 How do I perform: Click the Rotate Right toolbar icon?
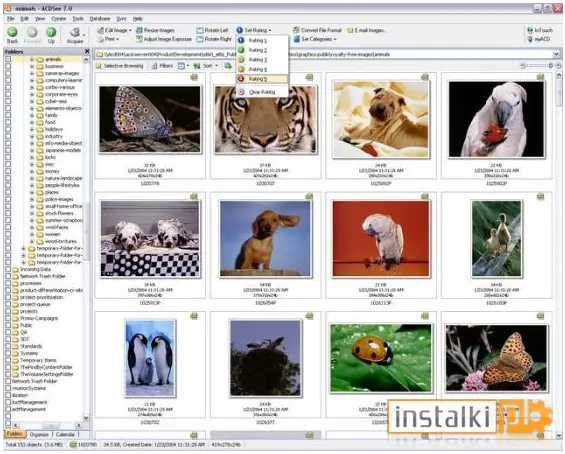pyautogui.click(x=200, y=39)
